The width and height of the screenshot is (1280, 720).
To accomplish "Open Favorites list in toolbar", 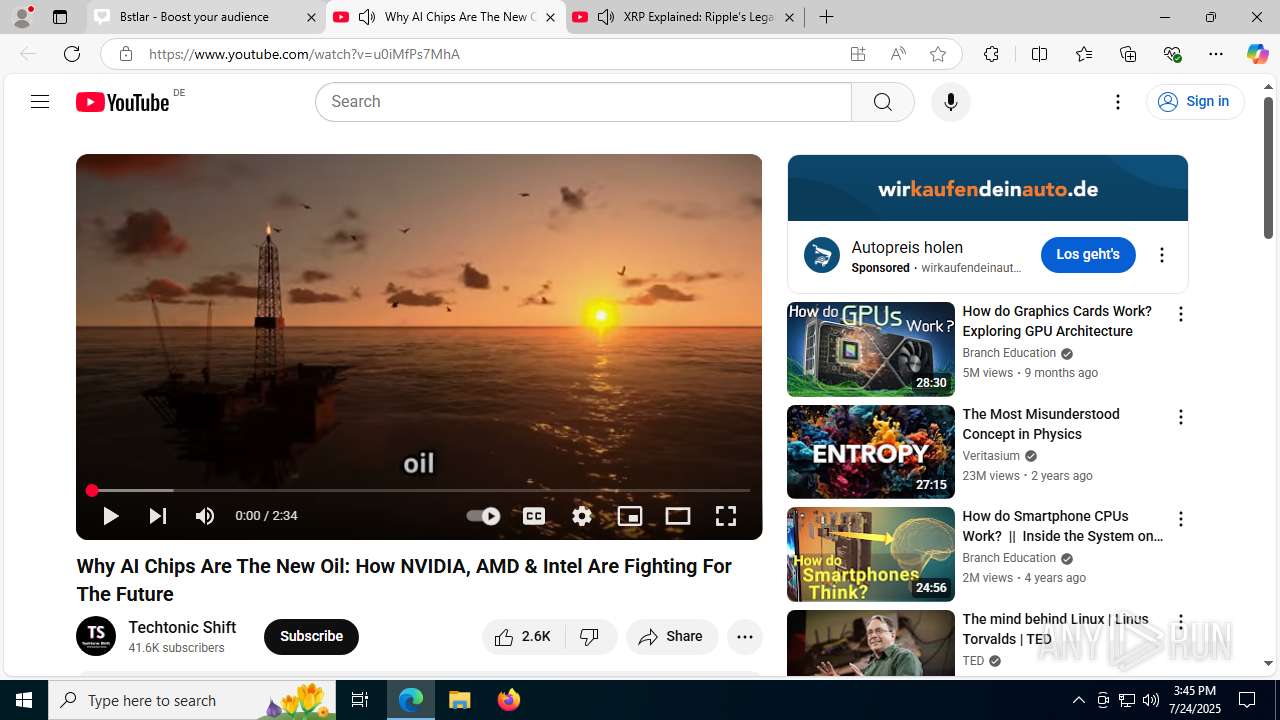I will pos(1084,54).
